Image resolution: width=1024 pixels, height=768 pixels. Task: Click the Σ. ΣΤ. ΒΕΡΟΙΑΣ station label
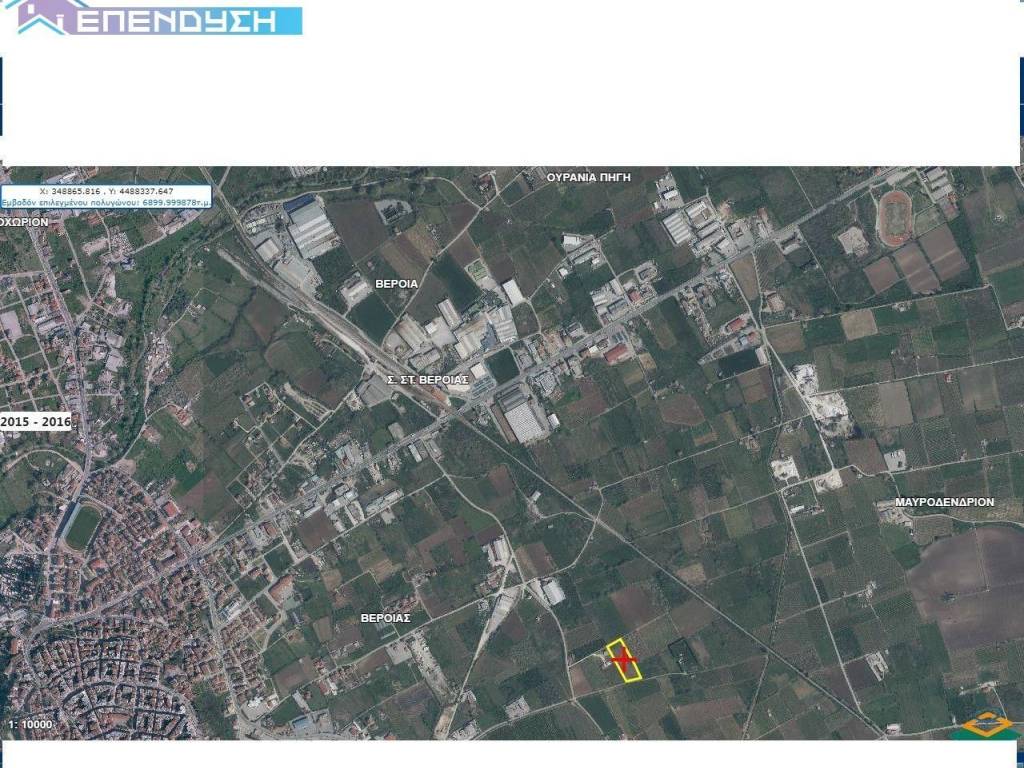coord(428,380)
